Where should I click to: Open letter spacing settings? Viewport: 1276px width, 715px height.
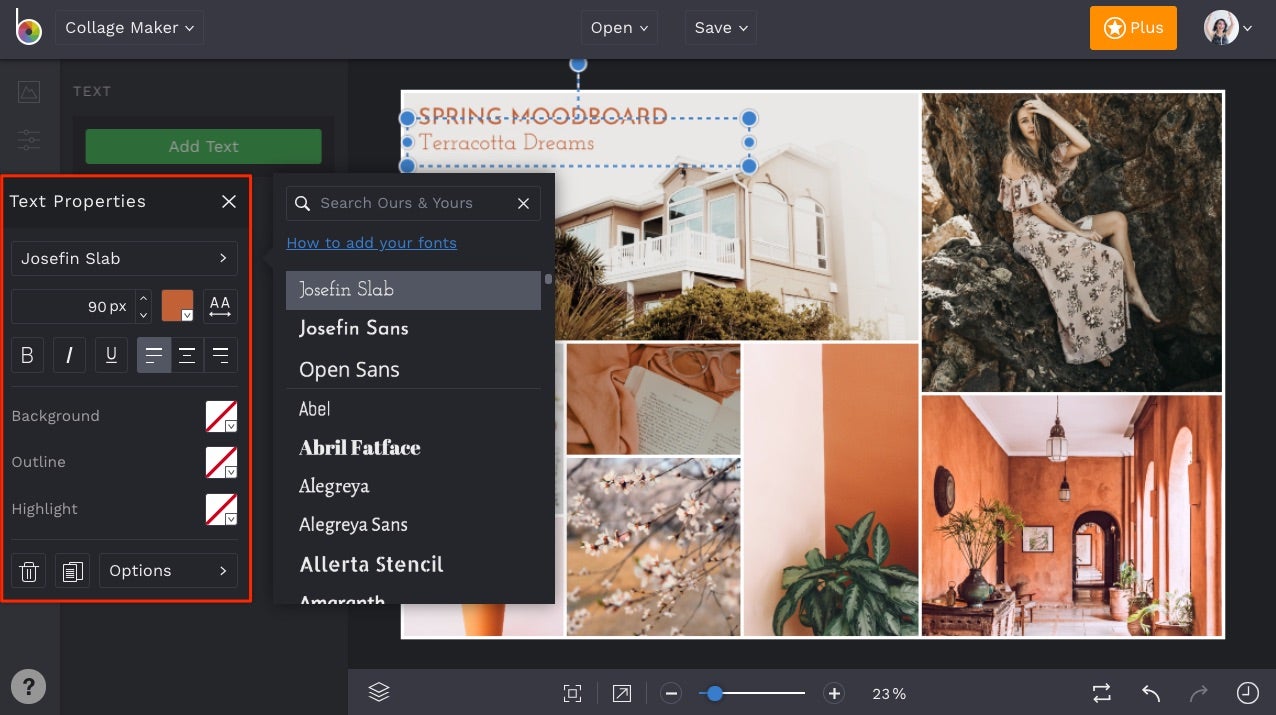pos(219,306)
